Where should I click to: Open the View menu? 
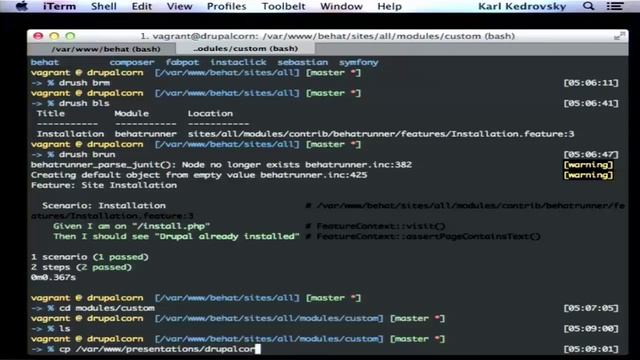coord(179,7)
